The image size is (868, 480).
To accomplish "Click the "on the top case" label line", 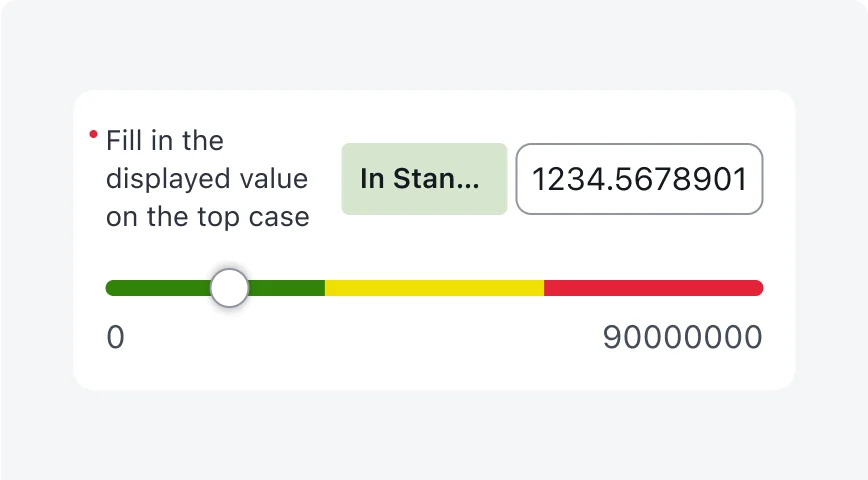I will (207, 217).
